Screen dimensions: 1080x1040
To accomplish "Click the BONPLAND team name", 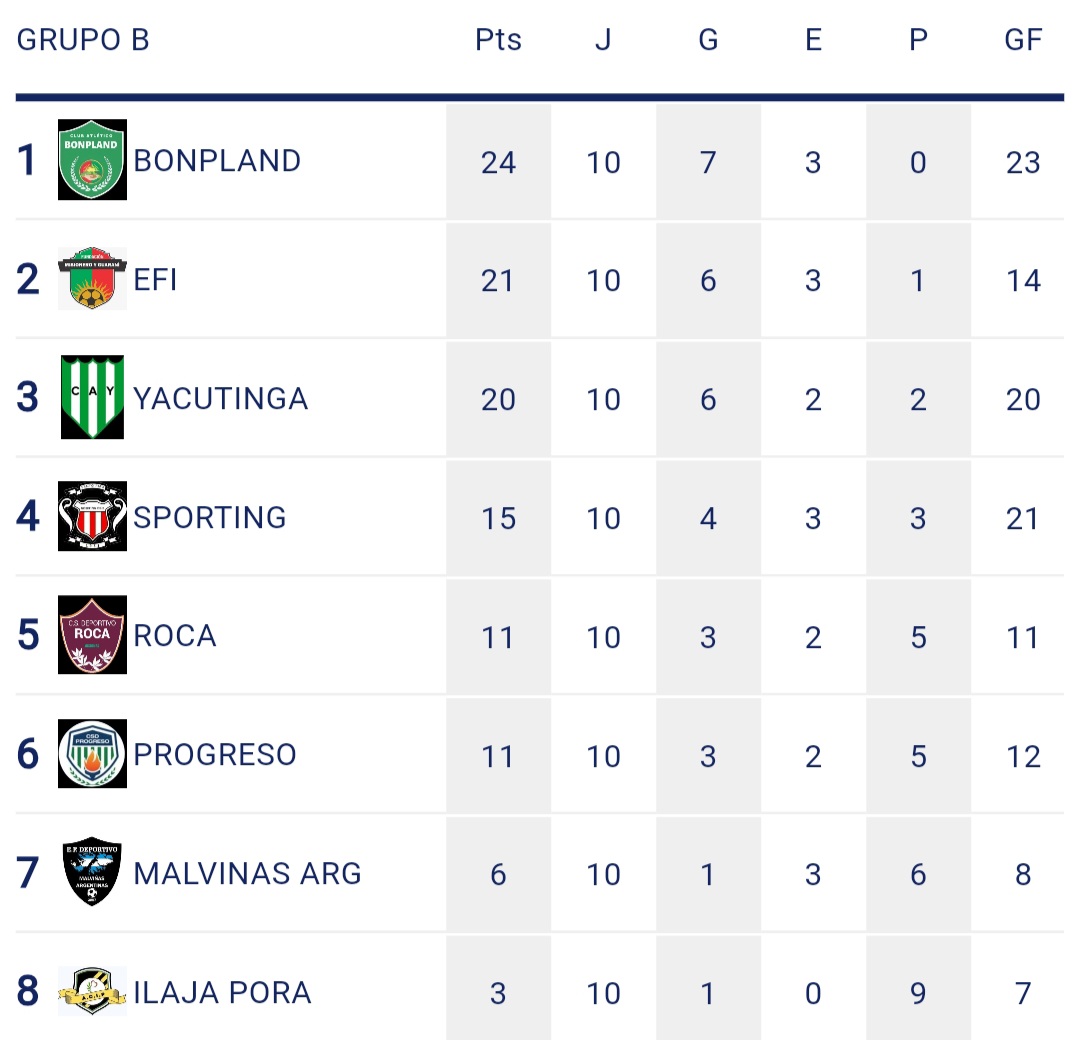I will point(217,161).
